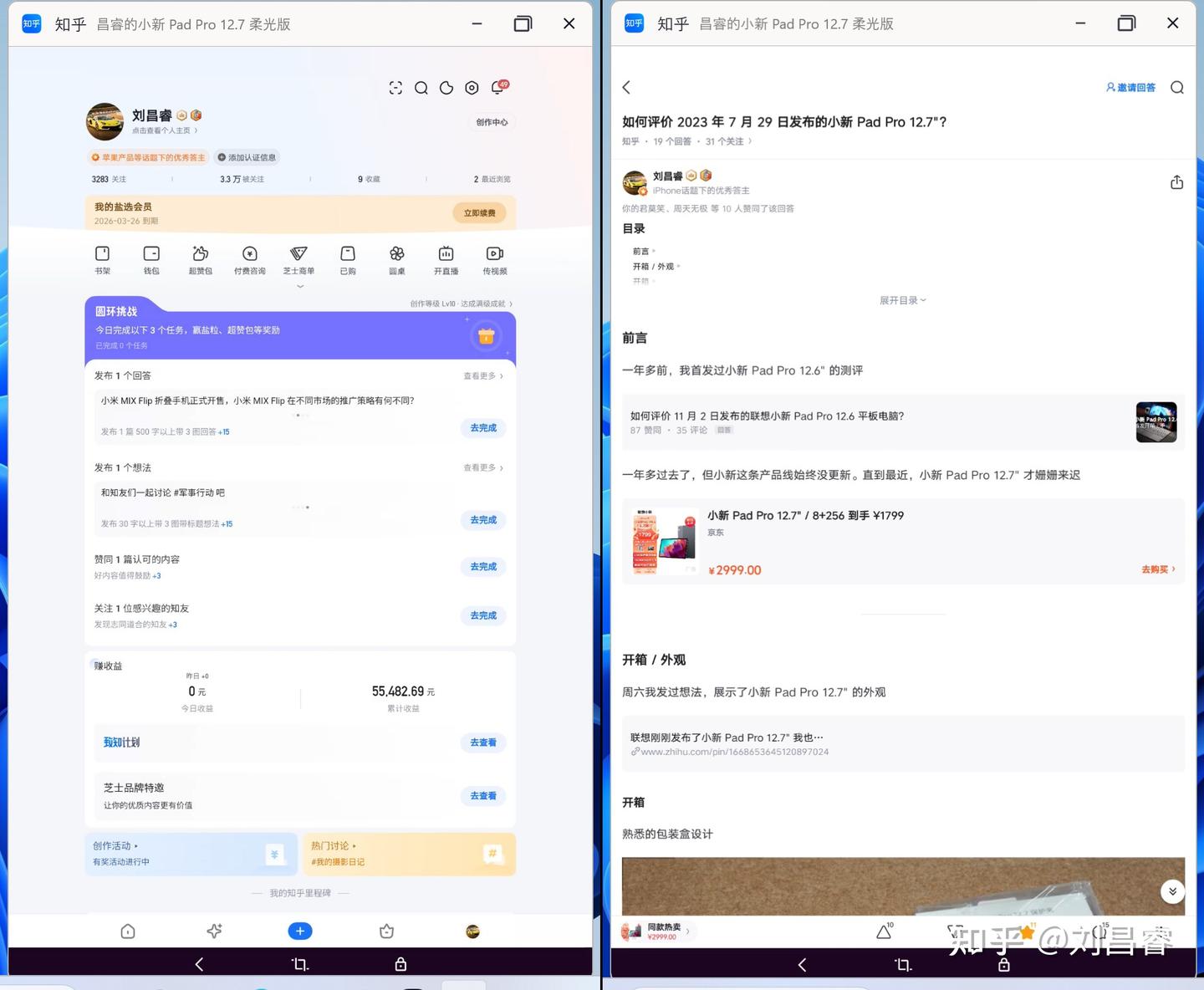
Task: Jump down with the double-chevron button
Action: pos(1172,891)
